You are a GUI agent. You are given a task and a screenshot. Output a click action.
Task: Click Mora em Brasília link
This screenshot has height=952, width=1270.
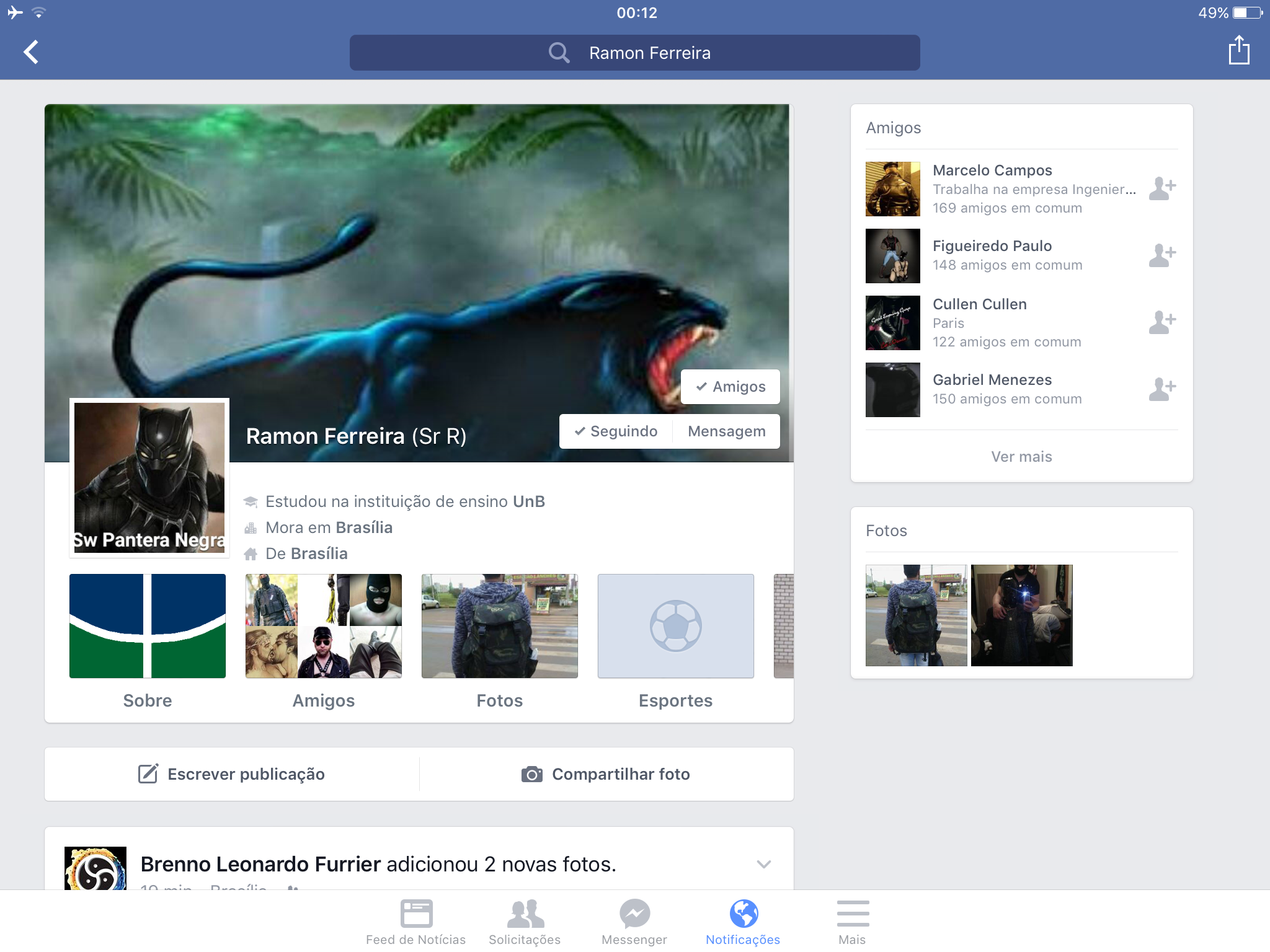329,527
